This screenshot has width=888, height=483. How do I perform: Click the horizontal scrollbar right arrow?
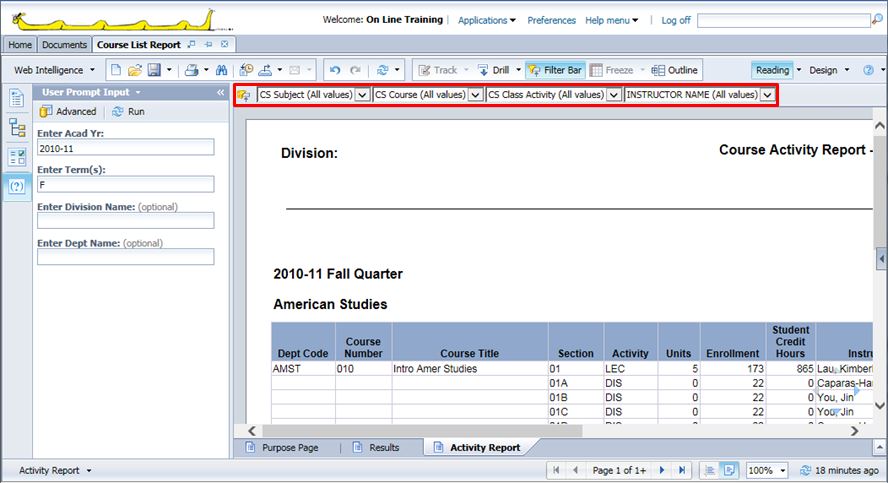[855, 431]
